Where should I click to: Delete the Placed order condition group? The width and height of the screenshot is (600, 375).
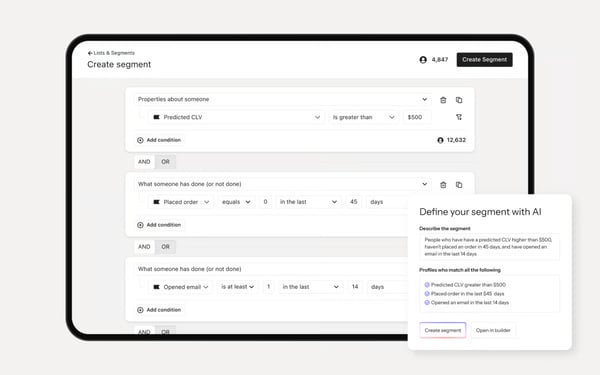click(x=443, y=185)
